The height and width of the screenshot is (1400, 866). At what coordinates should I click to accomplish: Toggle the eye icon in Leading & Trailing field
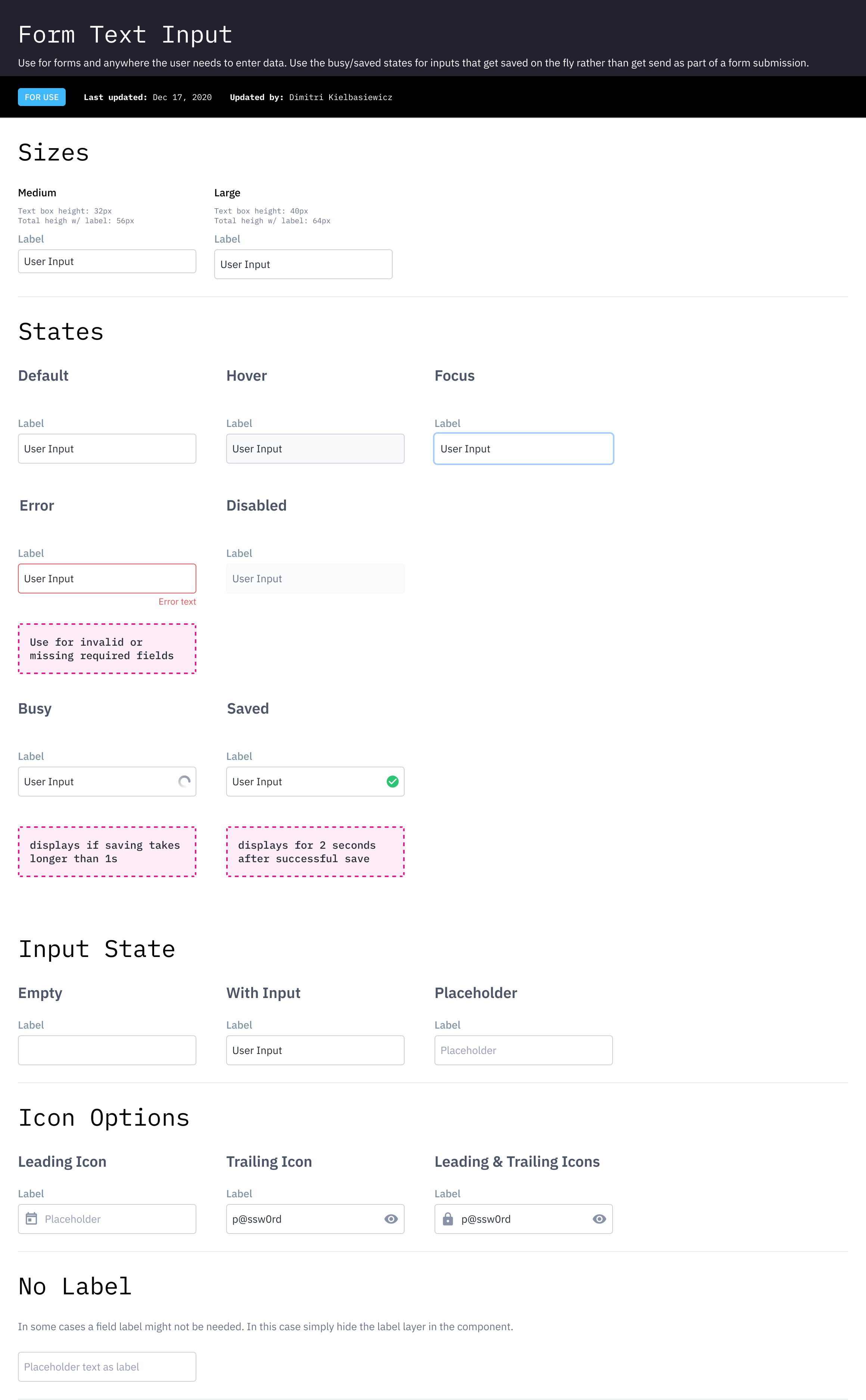pyautogui.click(x=599, y=1219)
